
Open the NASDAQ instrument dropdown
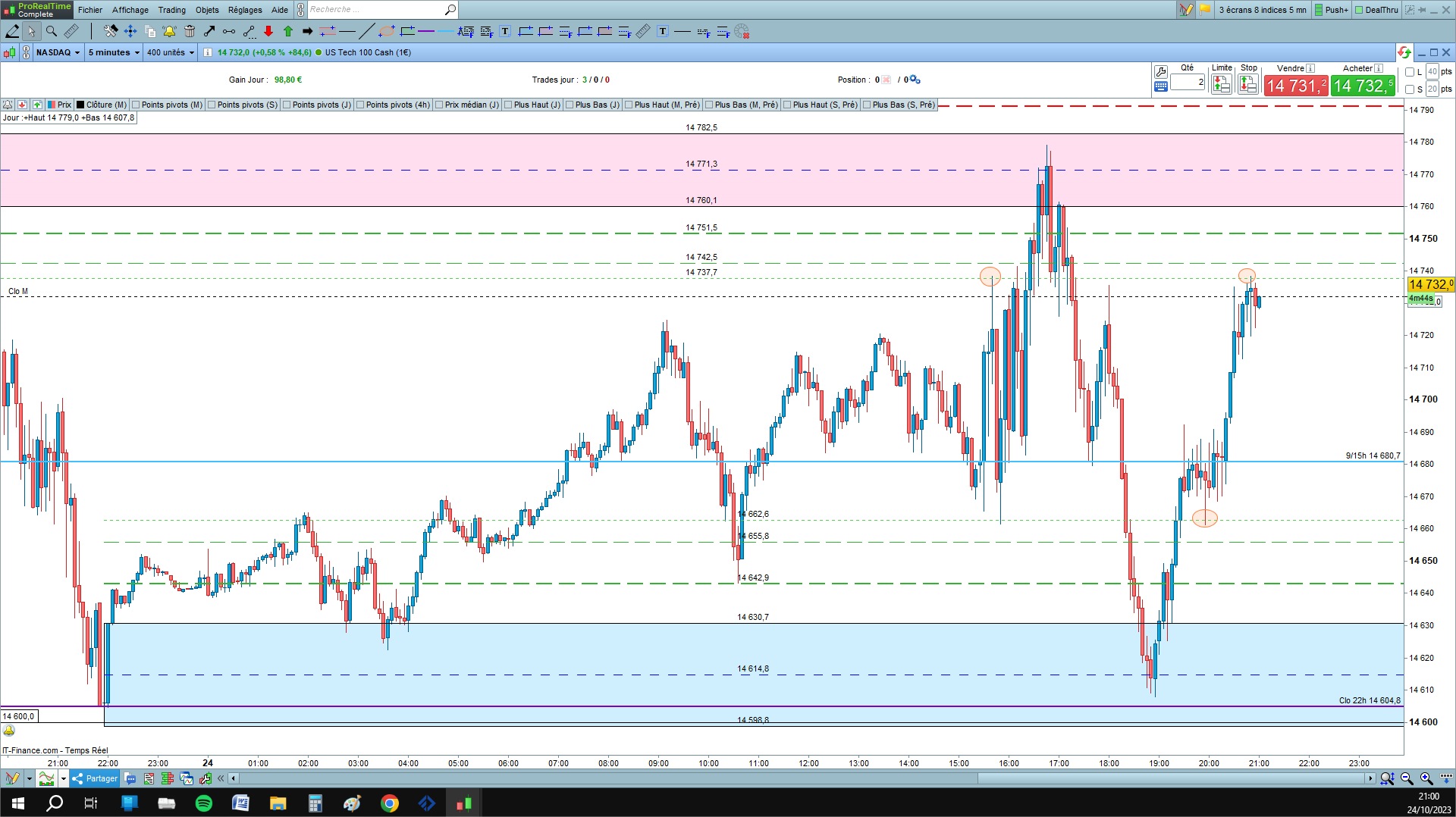[x=58, y=52]
